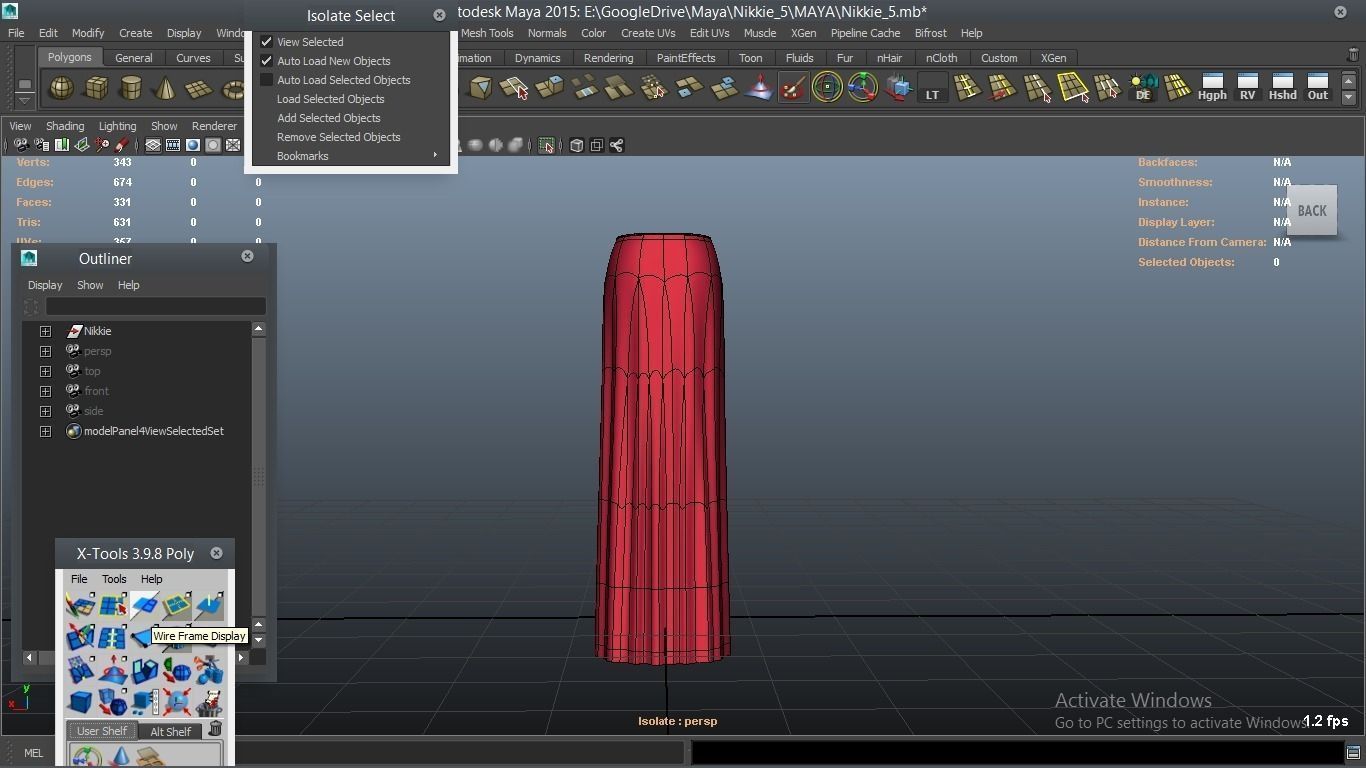Click the shelf trash can icon

(1354, 55)
